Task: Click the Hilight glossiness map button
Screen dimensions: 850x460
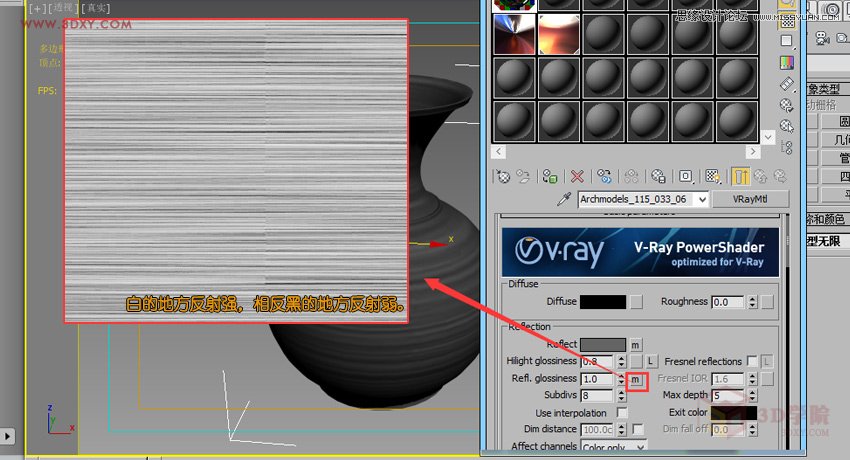Action: 636,361
